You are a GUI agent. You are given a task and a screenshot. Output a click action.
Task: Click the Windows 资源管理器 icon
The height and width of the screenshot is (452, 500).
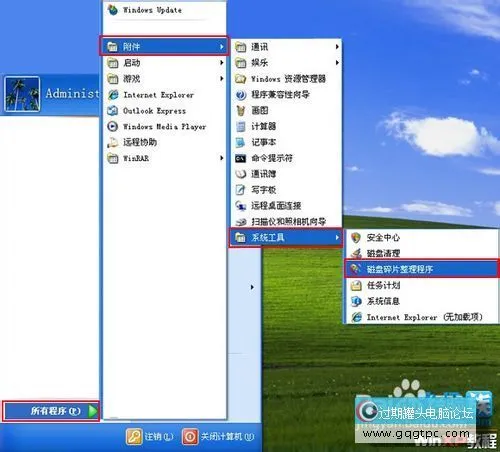click(241, 79)
